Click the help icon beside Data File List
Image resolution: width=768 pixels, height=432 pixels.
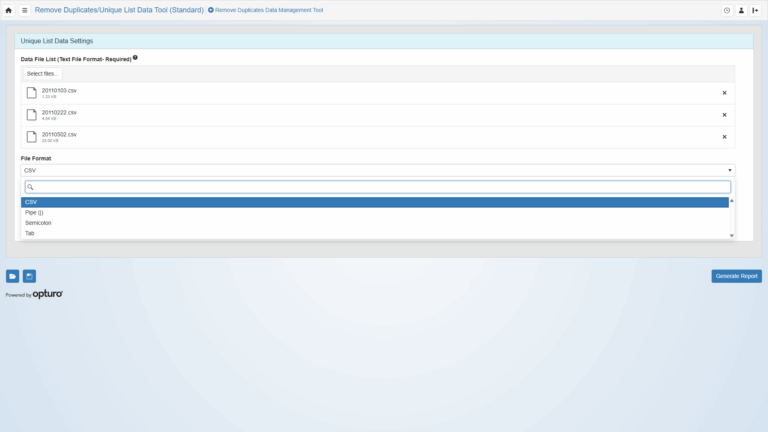135,58
